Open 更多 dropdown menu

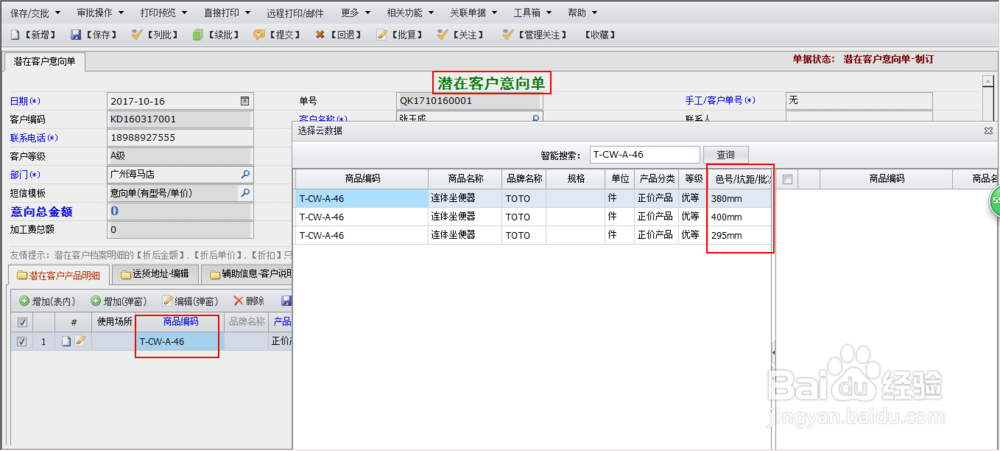click(x=358, y=12)
